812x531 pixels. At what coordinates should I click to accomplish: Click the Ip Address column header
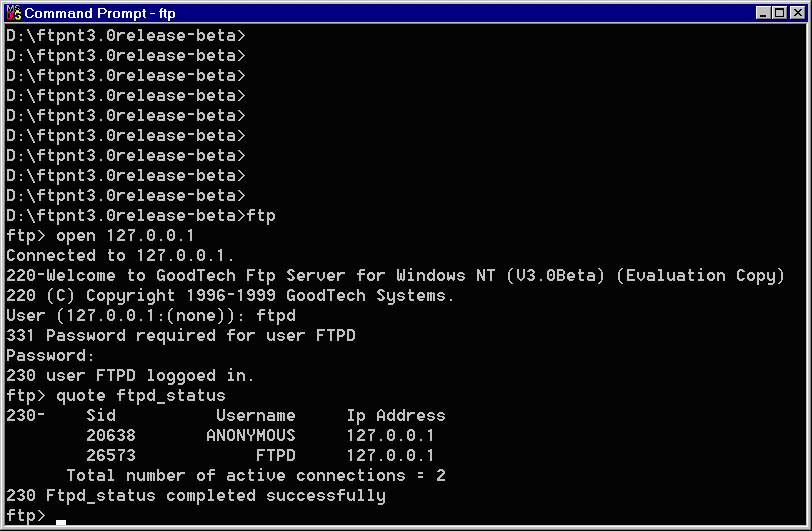coord(396,416)
